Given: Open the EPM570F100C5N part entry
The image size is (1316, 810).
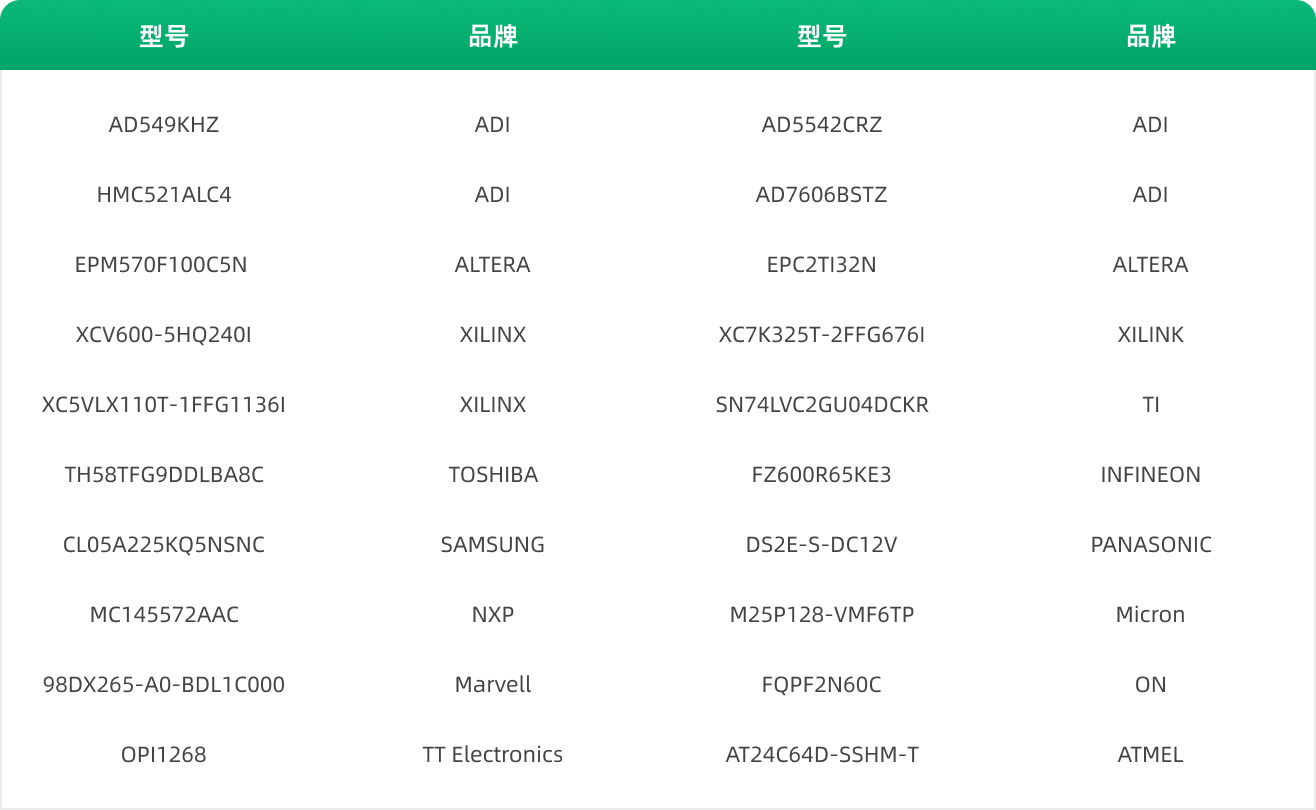Looking at the screenshot, I should point(161,265).
